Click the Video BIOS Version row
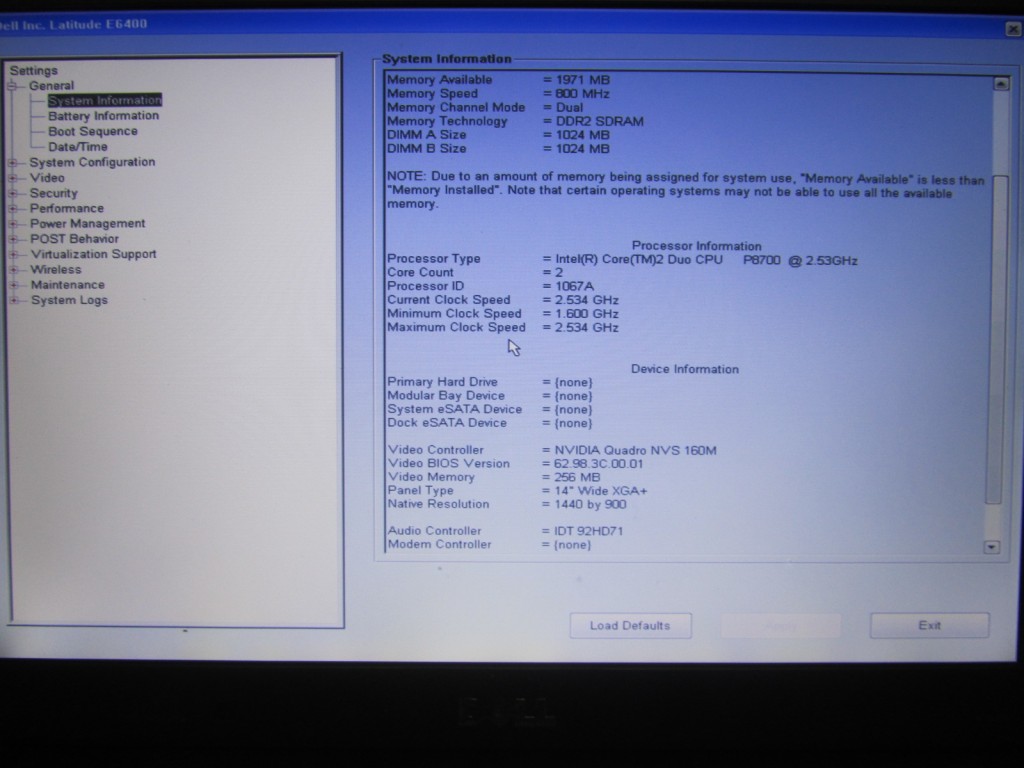 (x=515, y=464)
